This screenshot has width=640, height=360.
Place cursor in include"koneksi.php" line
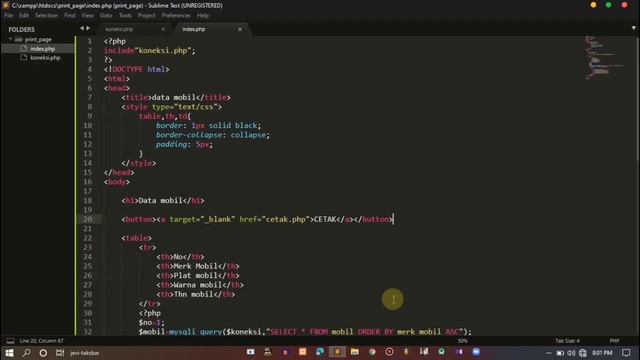coord(150,51)
